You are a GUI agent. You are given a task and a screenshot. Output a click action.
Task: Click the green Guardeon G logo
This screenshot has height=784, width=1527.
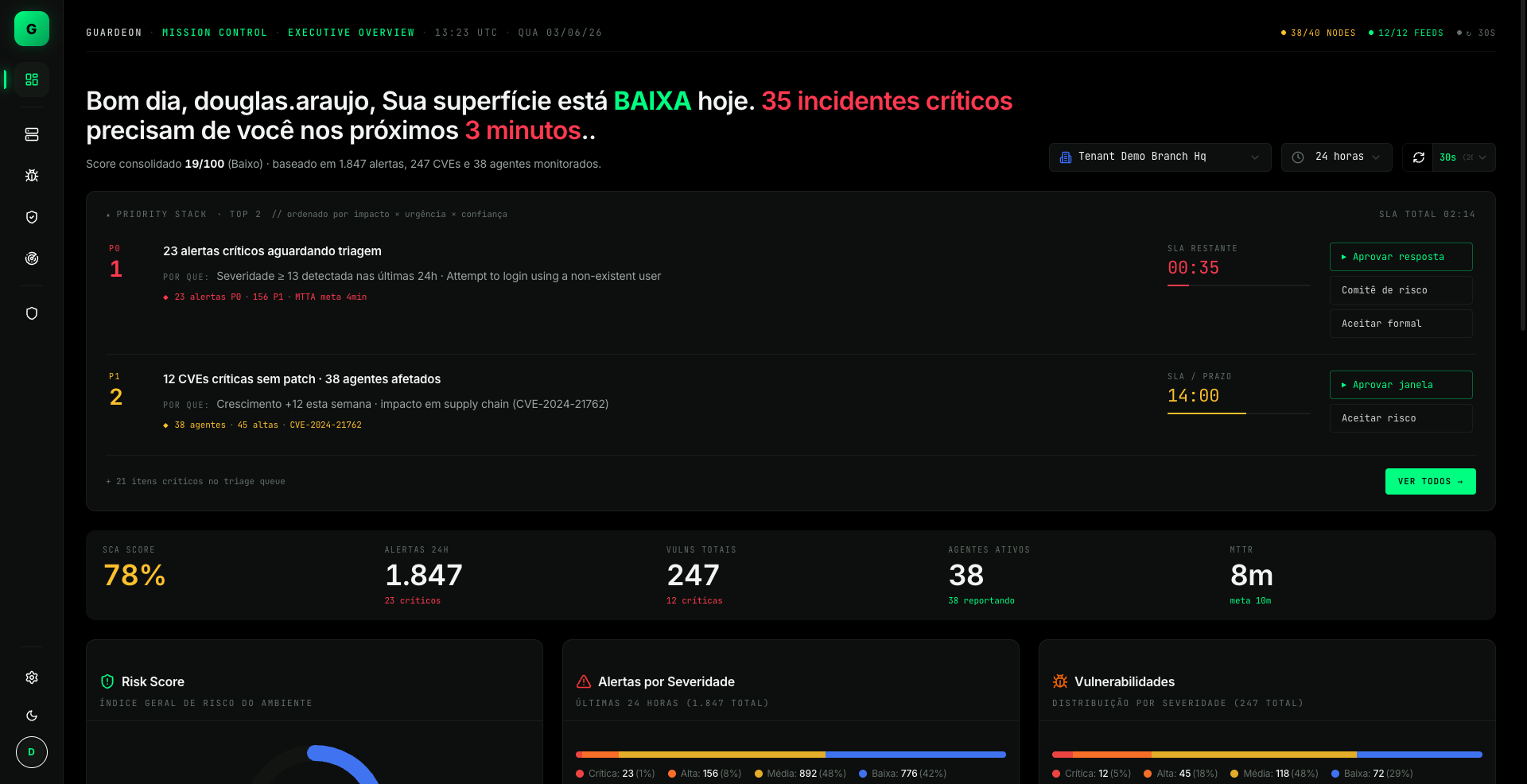[32, 29]
